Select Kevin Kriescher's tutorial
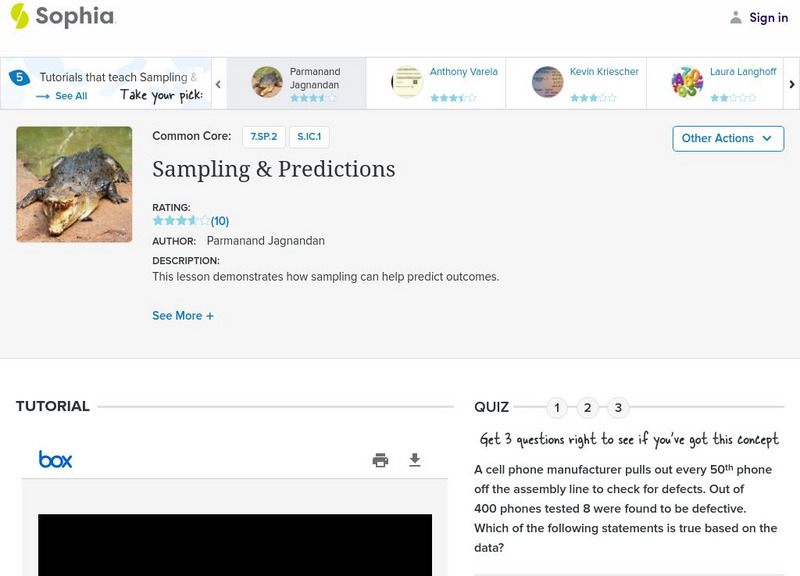Image resolution: width=800 pixels, height=576 pixels. (x=575, y=83)
